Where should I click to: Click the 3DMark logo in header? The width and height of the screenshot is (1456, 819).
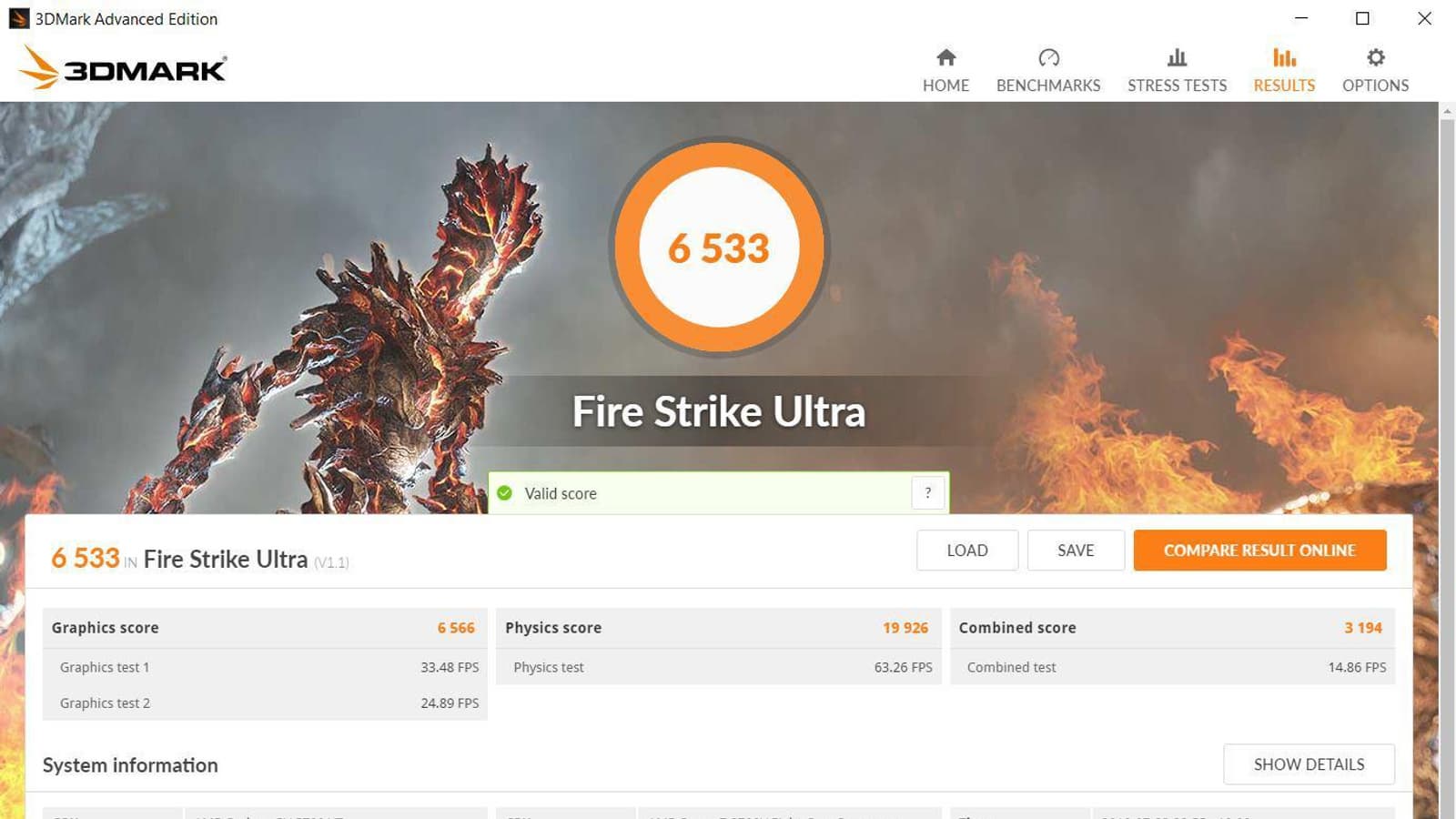pos(123,67)
